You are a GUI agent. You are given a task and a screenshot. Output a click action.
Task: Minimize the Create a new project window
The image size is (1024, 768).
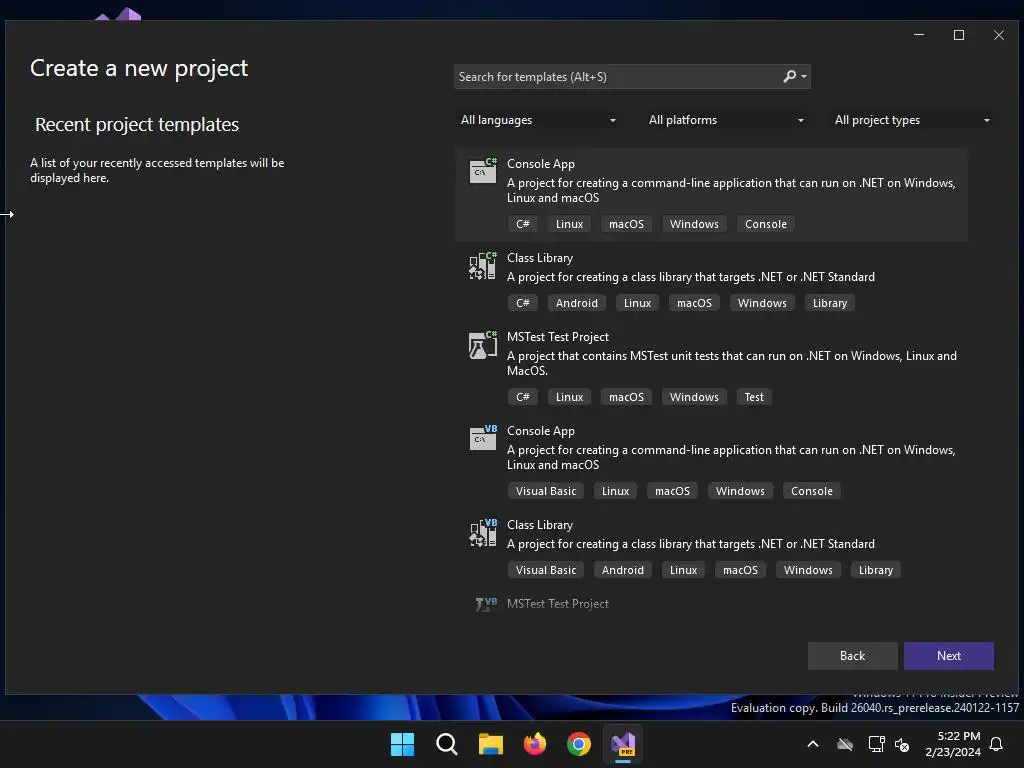919,35
